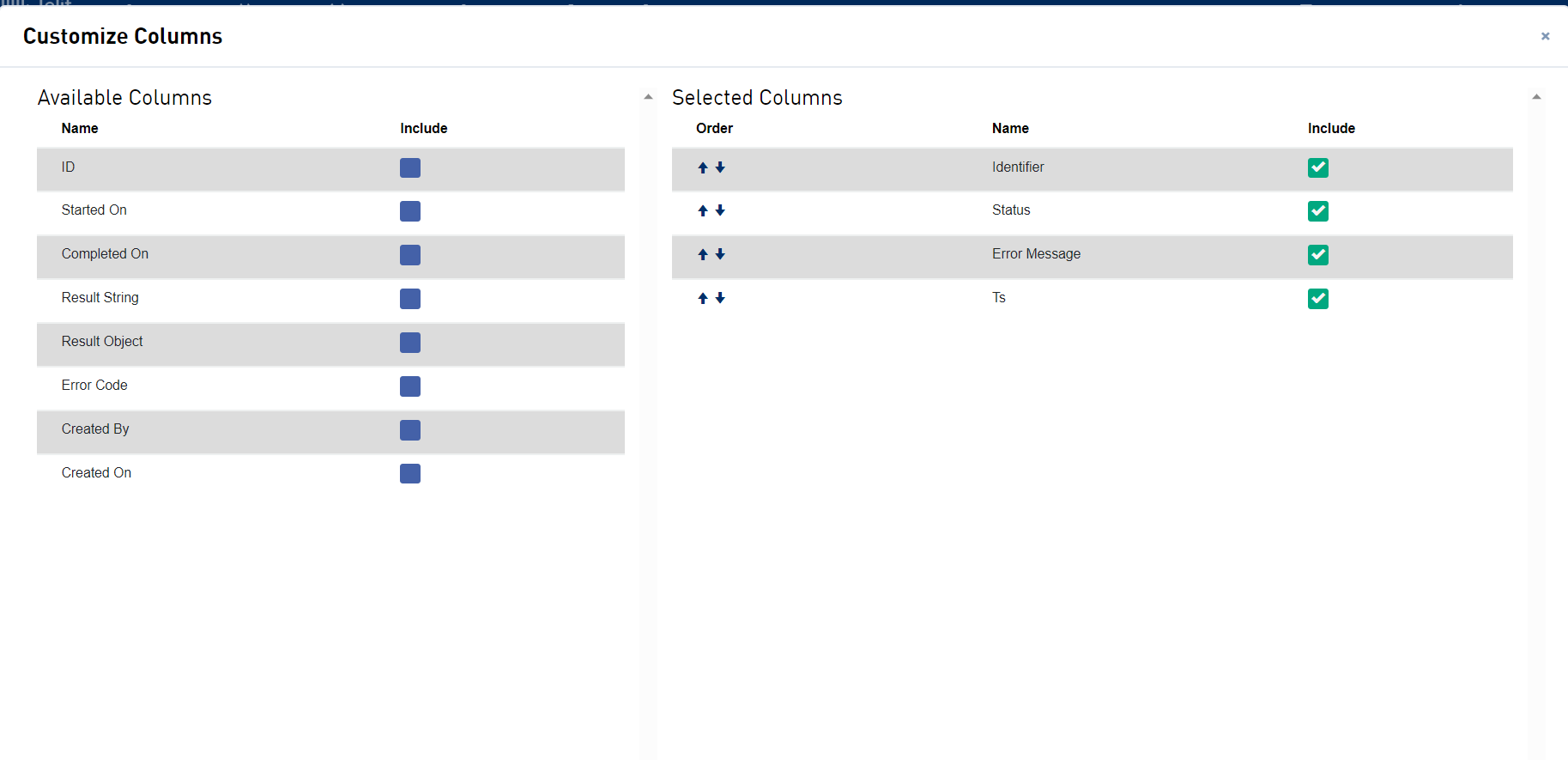The width and height of the screenshot is (1568, 760).
Task: Click the 'Order' column header
Action: [x=714, y=129]
